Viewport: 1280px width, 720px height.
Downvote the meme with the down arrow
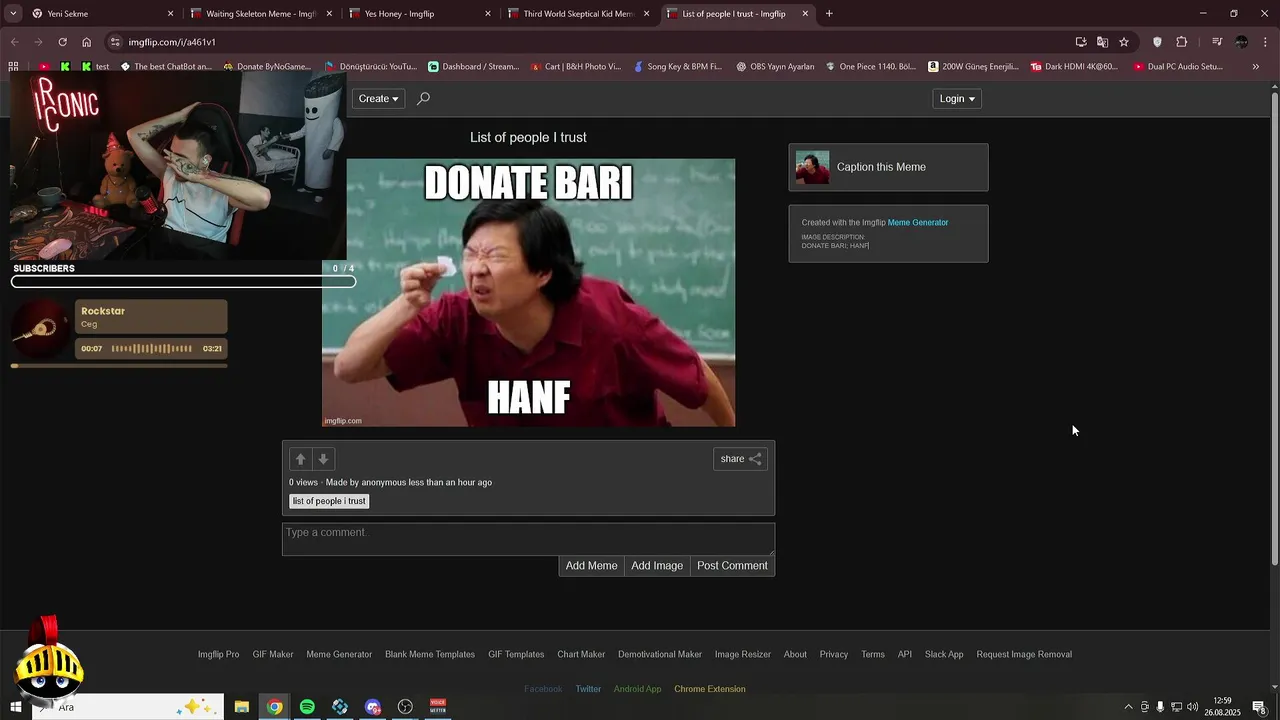(x=323, y=459)
